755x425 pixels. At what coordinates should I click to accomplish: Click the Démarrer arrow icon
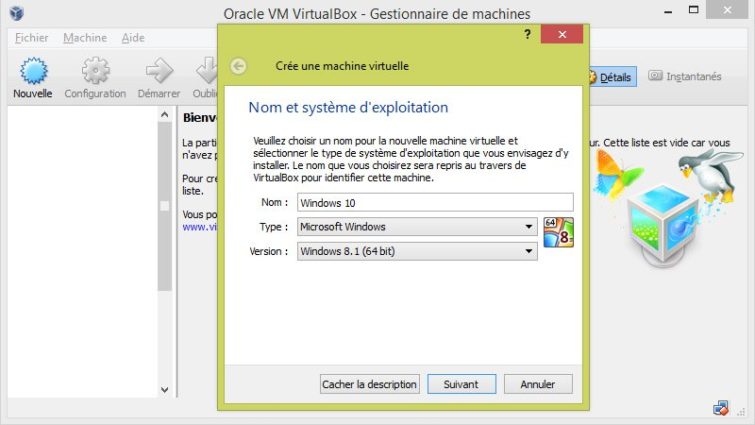click(159, 71)
